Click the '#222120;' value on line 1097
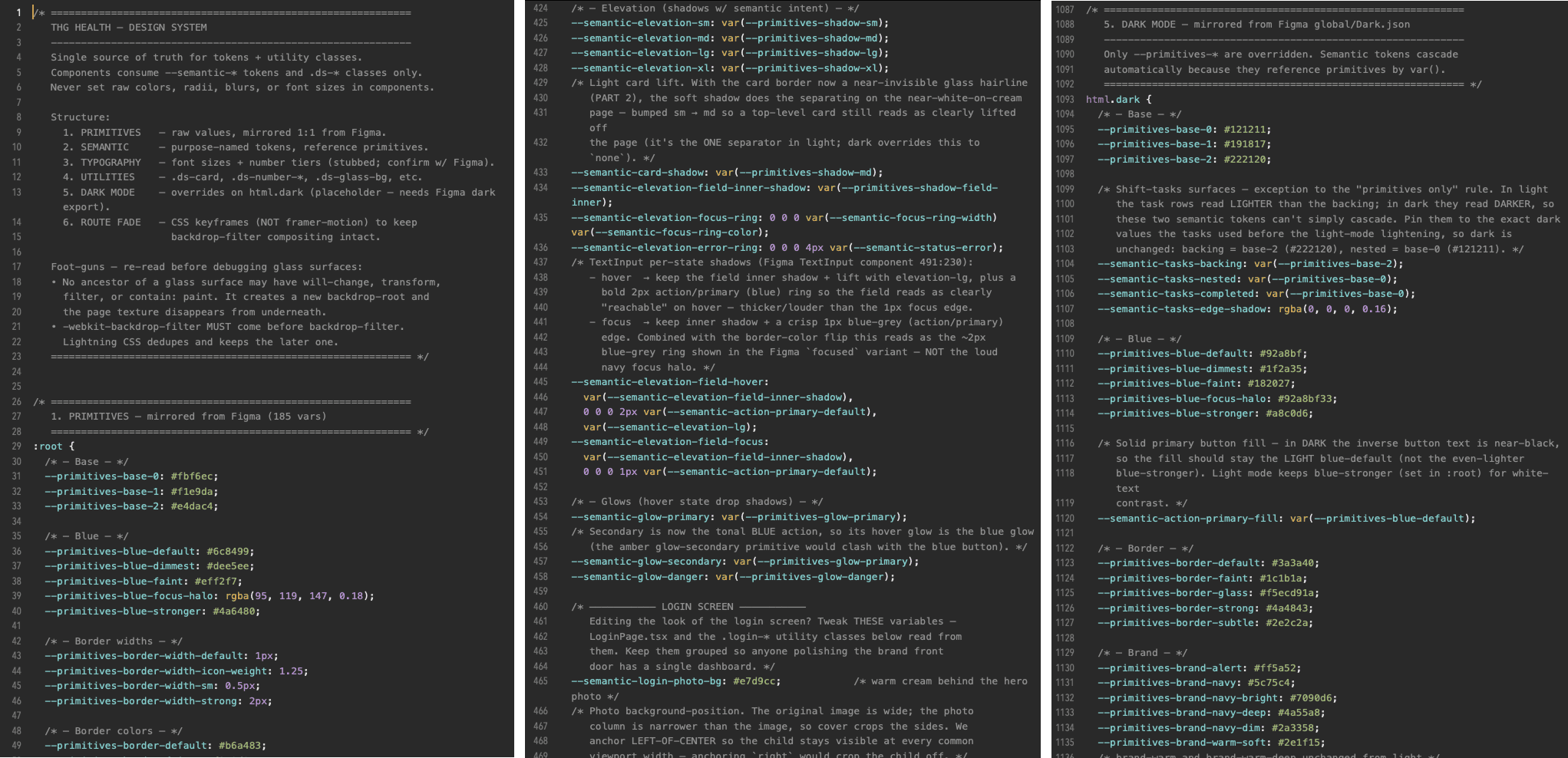Viewport: 1568px width, 758px height. [1248, 160]
